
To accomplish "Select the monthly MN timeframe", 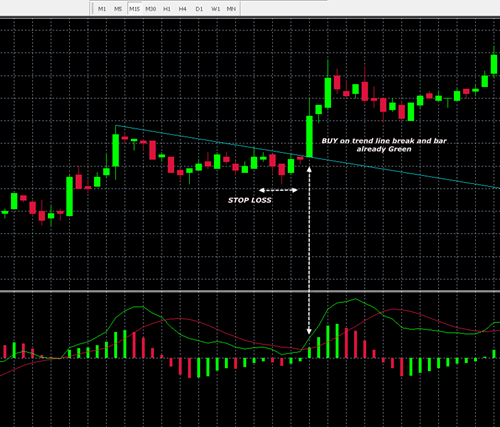I will [231, 9].
